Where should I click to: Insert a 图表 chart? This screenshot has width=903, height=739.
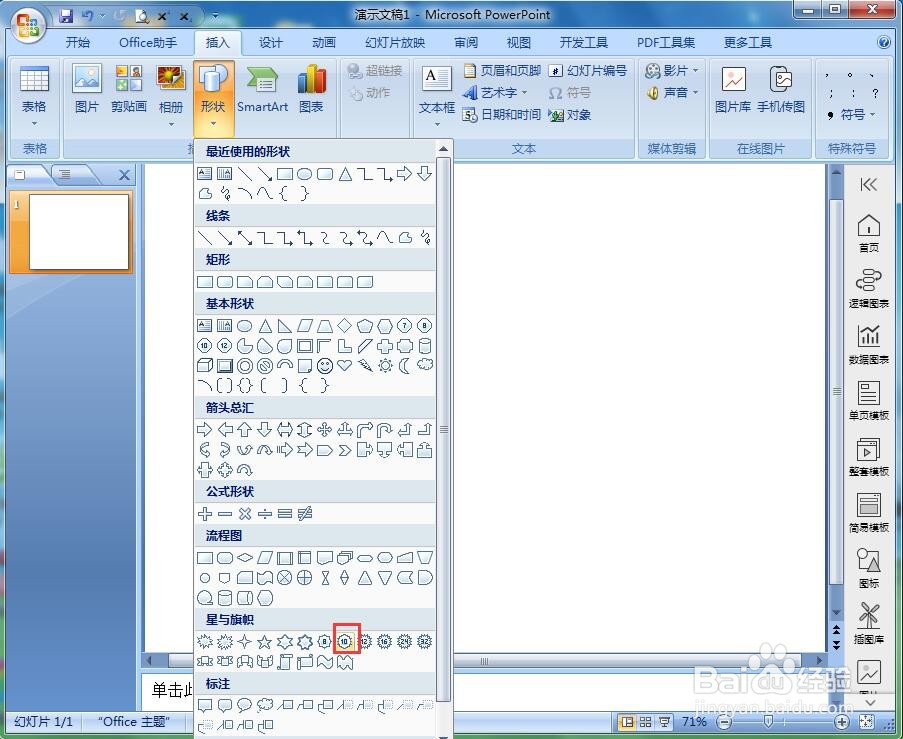(x=312, y=89)
